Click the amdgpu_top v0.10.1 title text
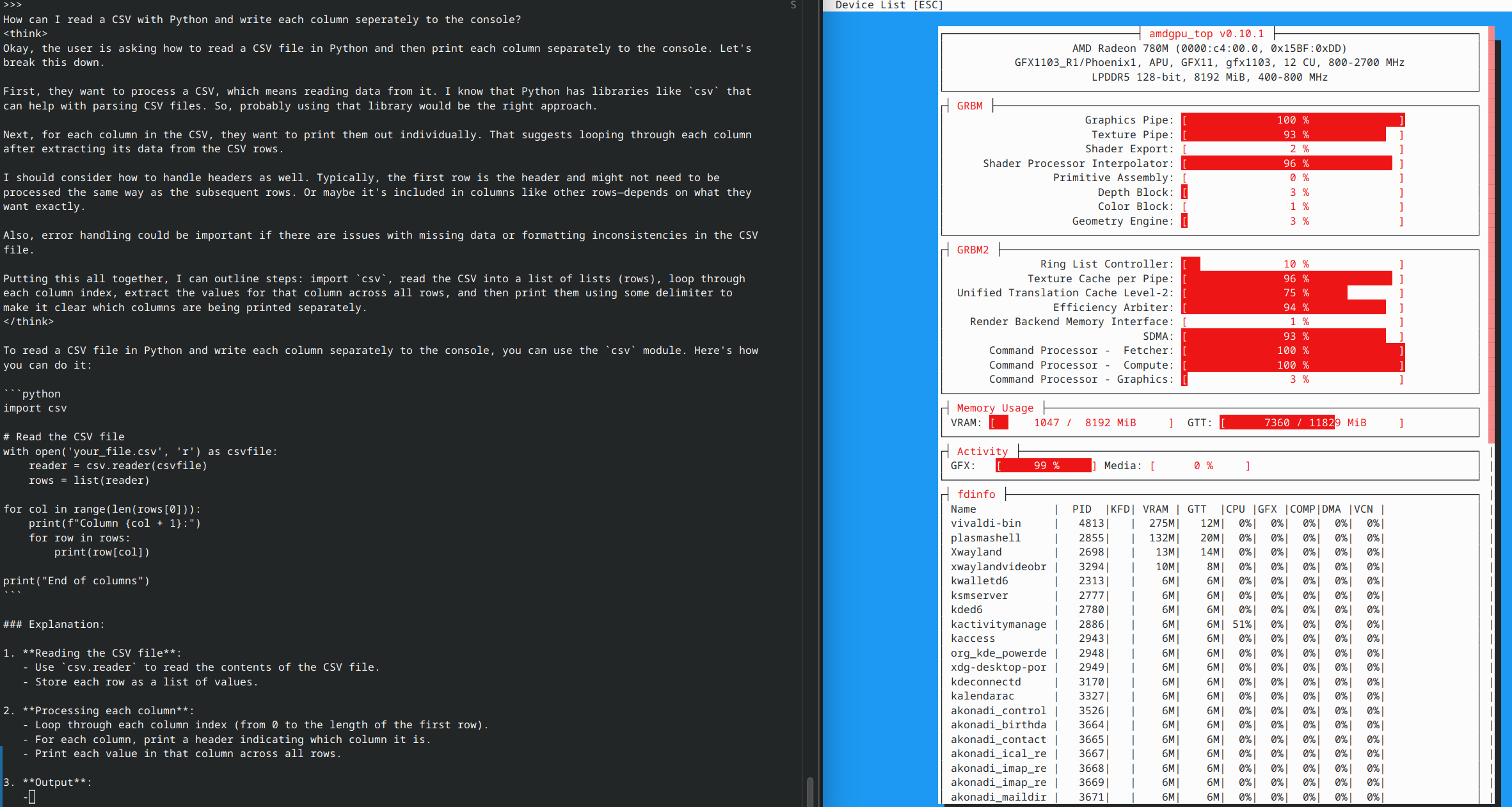1512x807 pixels. 1206,34
